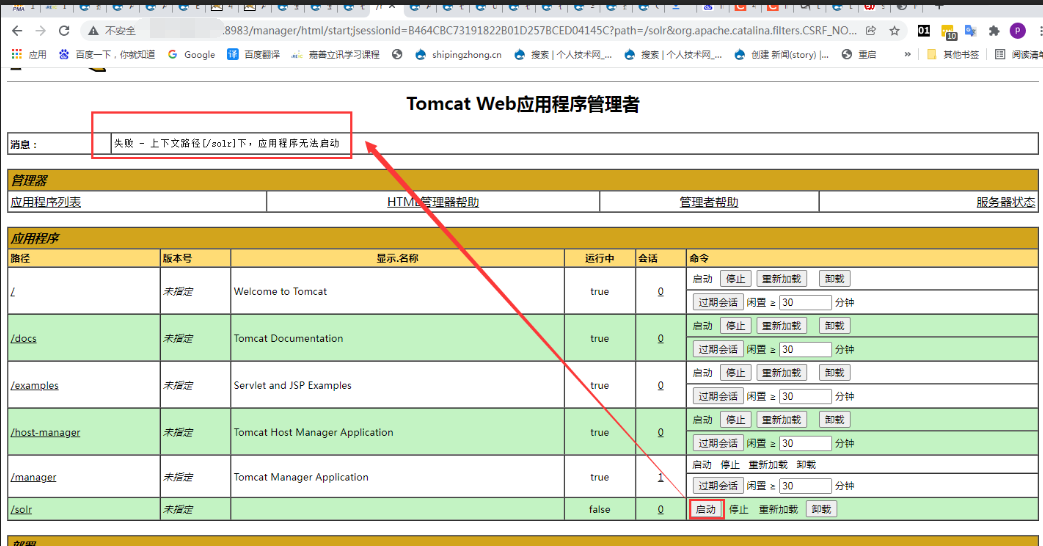Click 卸载 for Tomcat Host Manager Application
Screen dimensions: 1043x546
click(x=835, y=420)
